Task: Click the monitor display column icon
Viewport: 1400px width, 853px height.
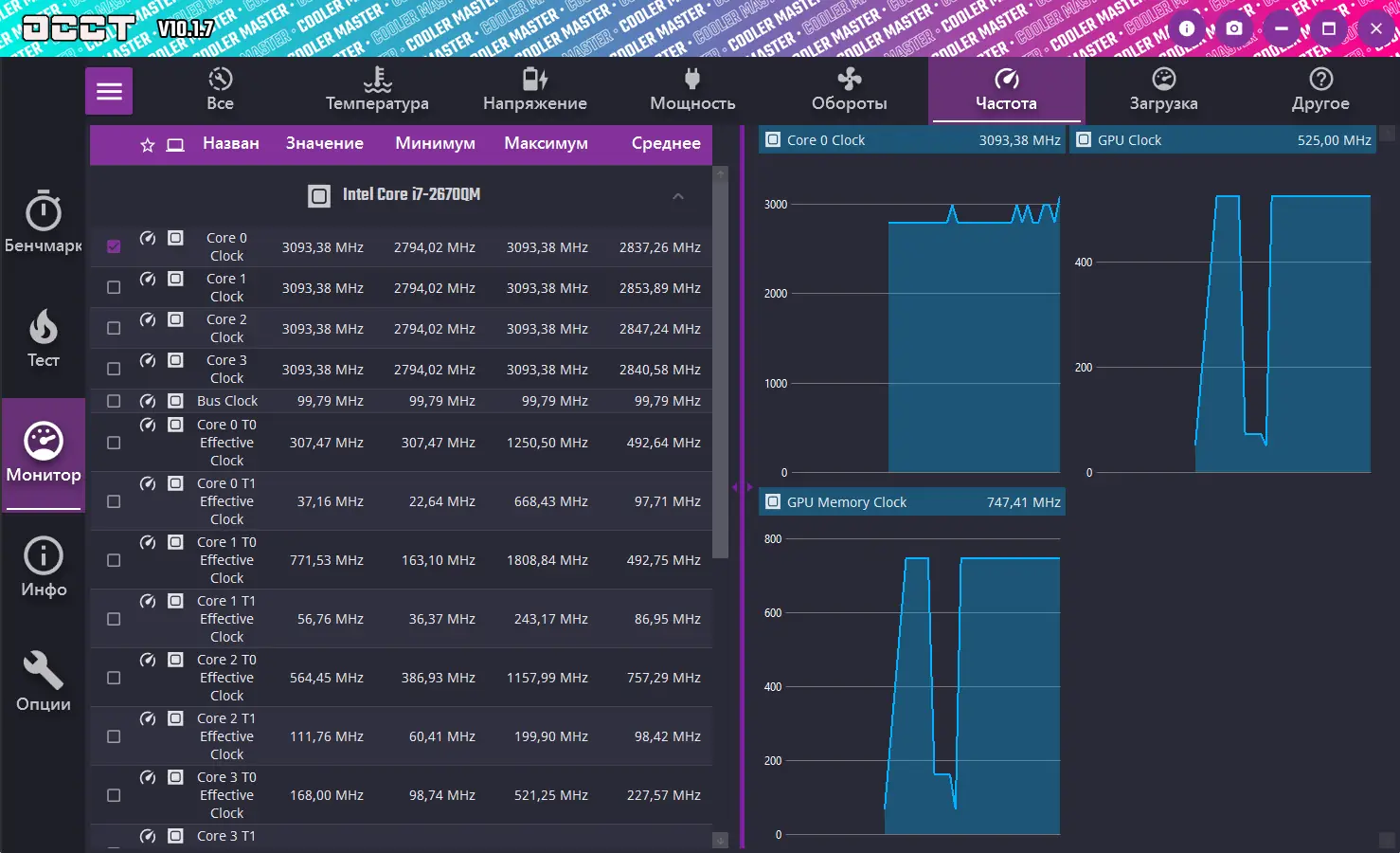Action: [x=175, y=145]
